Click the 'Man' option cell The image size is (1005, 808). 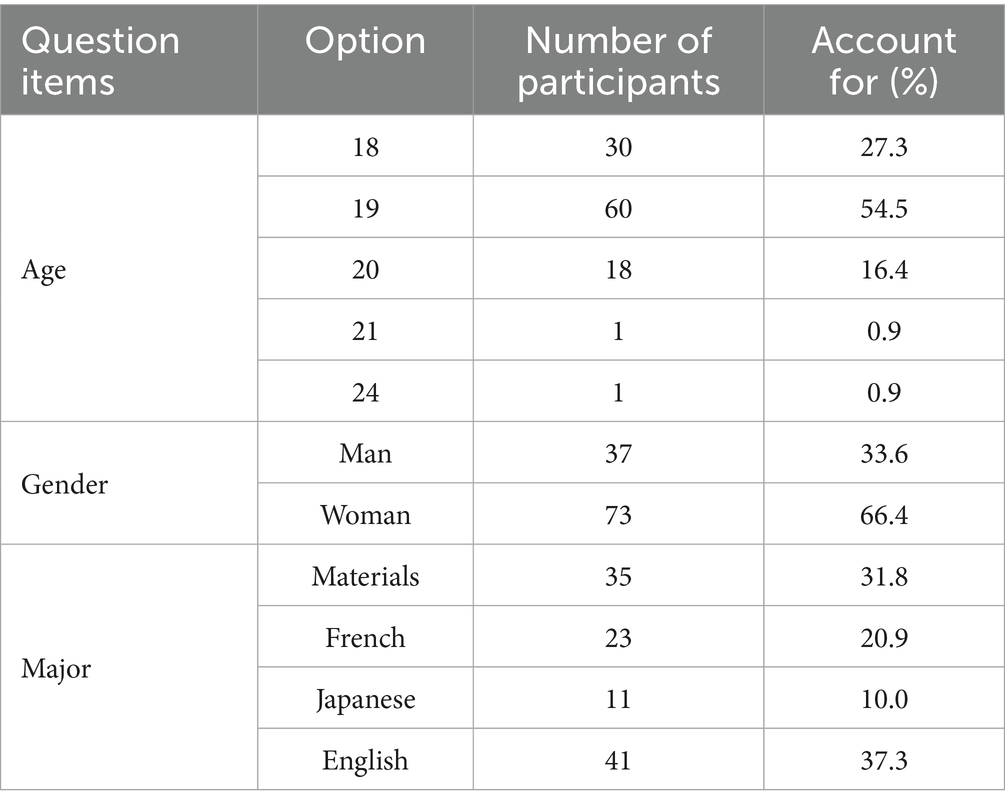(365, 454)
